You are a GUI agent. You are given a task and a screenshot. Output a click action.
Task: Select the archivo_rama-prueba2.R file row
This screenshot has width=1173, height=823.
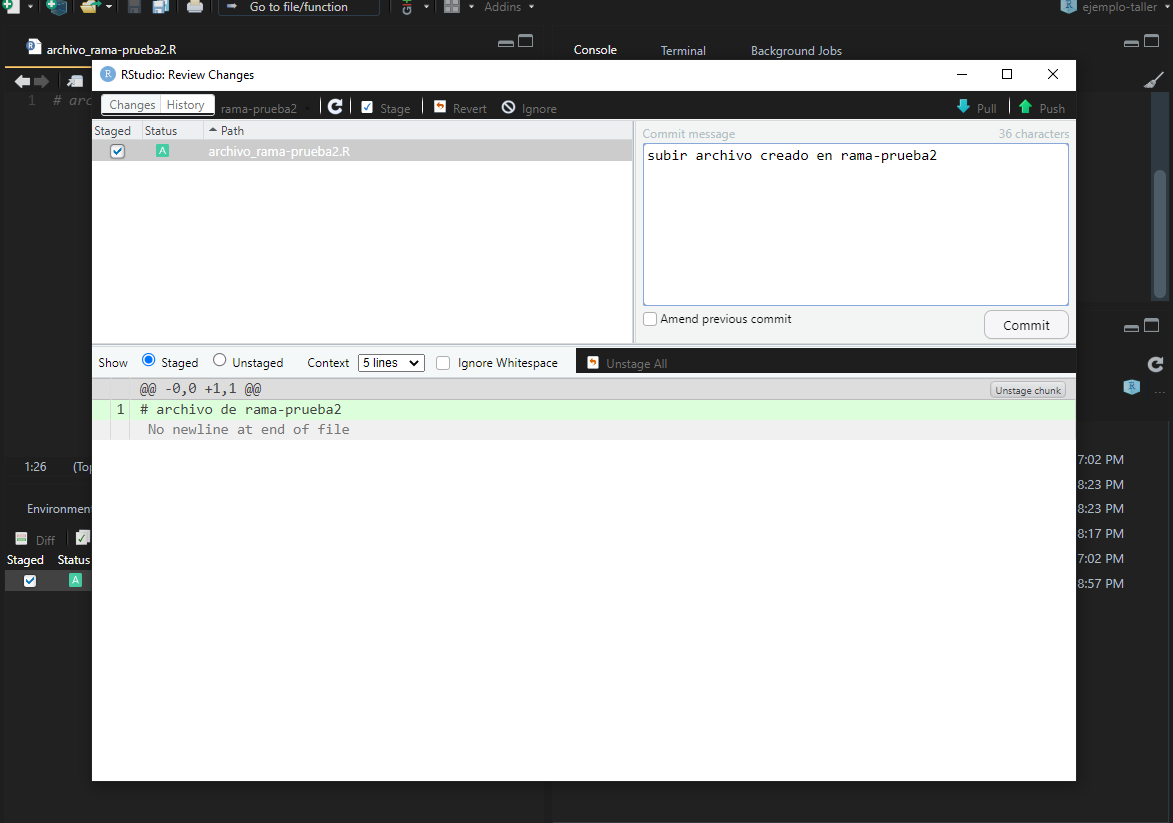coord(362,151)
